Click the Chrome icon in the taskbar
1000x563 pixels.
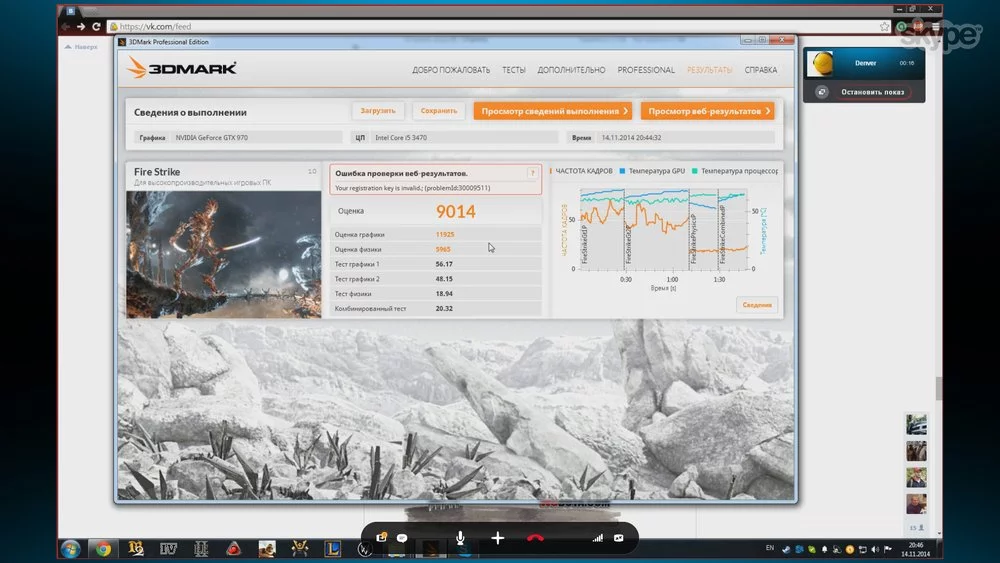pos(103,549)
